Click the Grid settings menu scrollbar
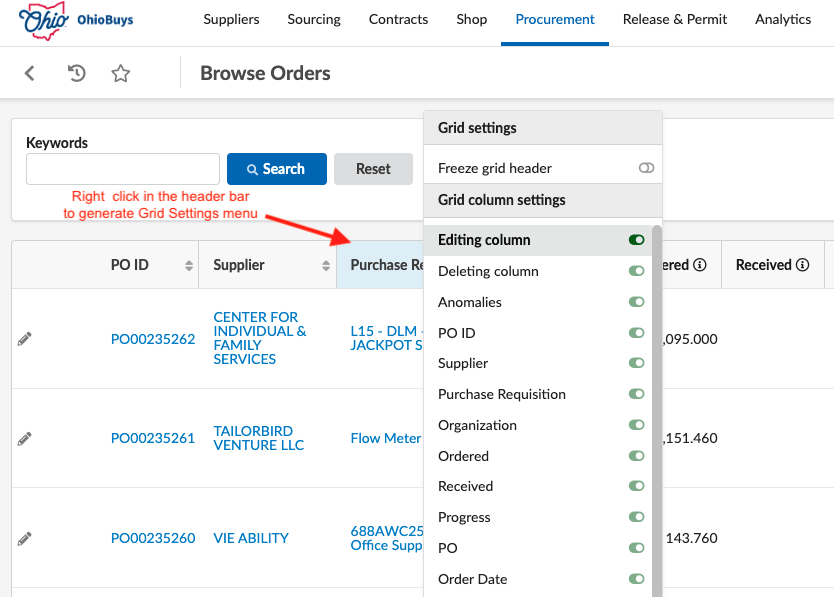The image size is (834, 597). click(x=657, y=411)
